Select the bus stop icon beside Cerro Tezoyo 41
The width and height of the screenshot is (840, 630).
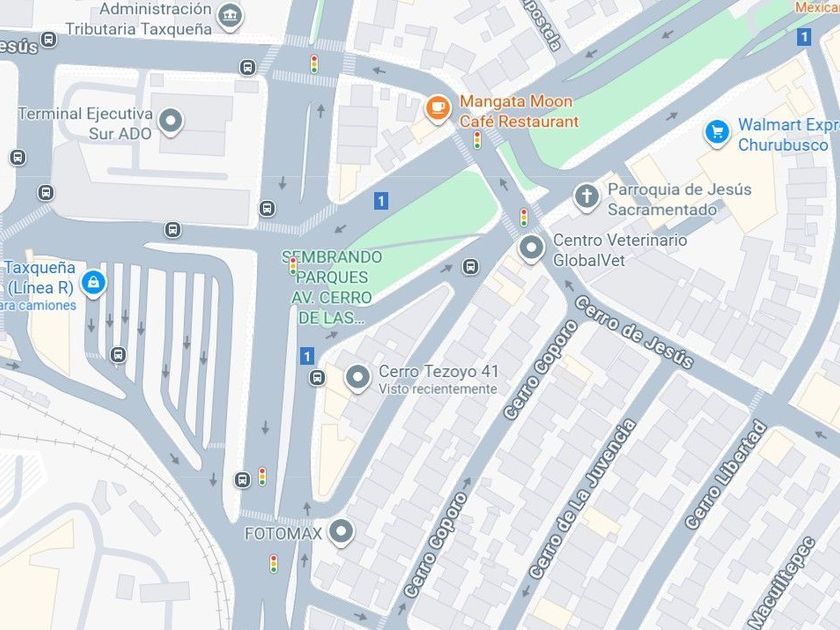(317, 378)
